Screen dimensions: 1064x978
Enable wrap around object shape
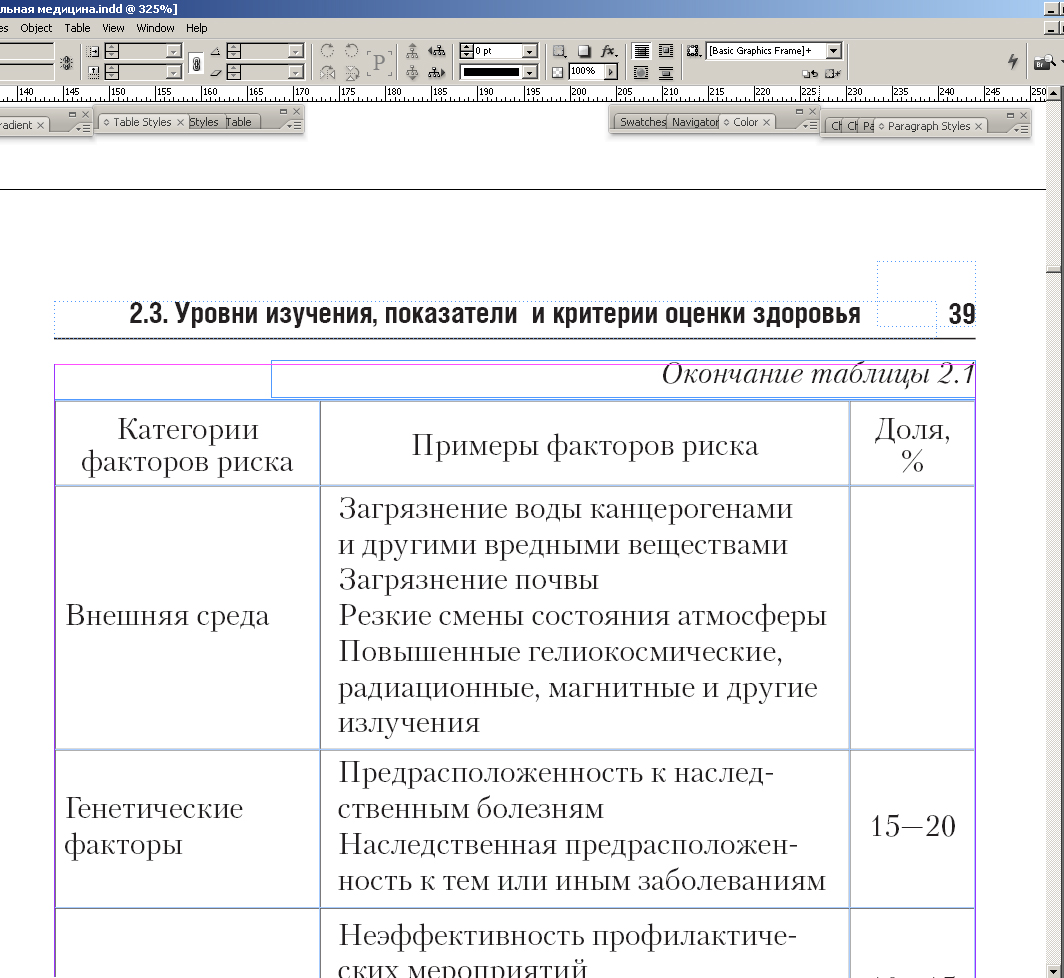click(641, 73)
